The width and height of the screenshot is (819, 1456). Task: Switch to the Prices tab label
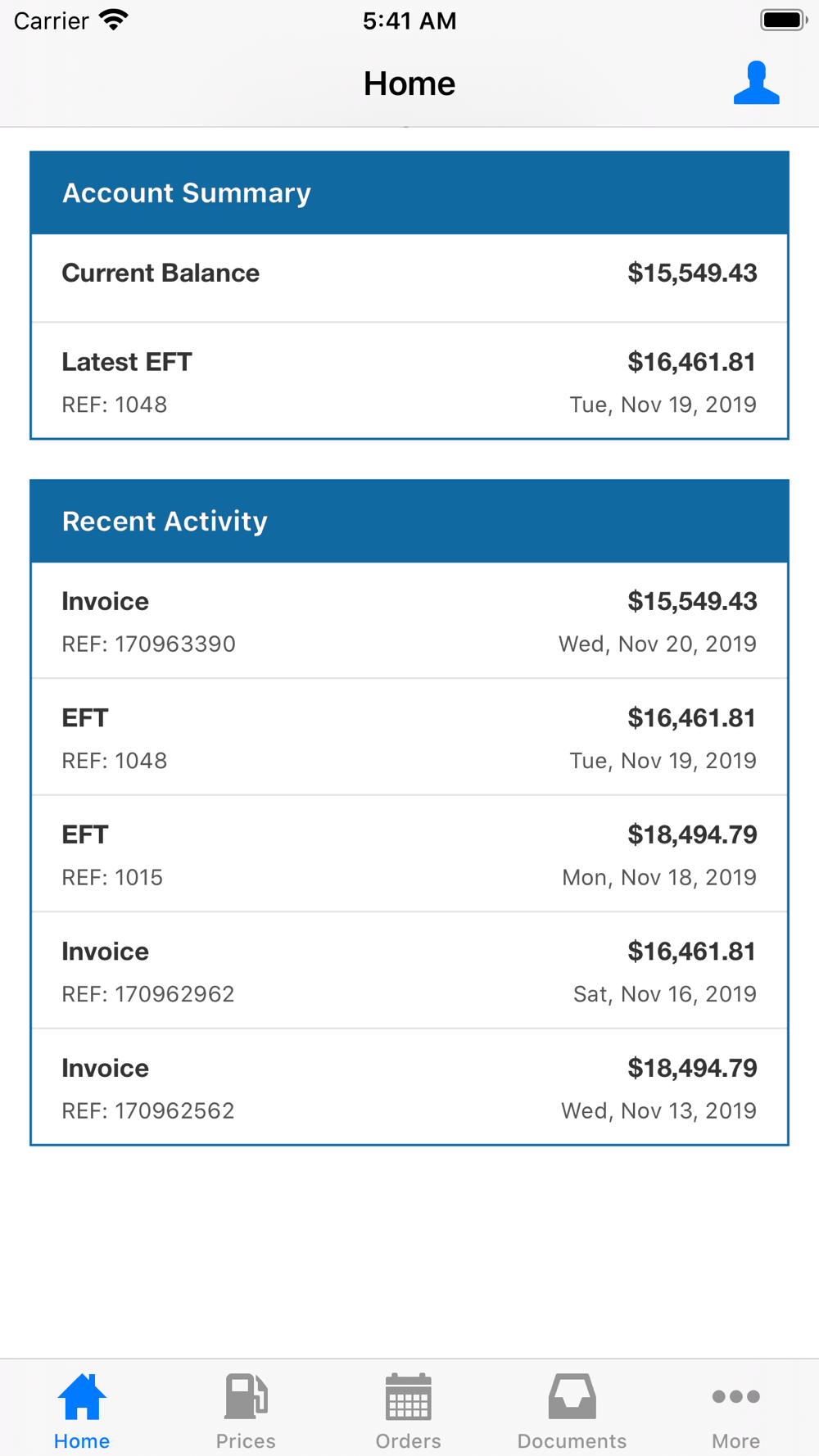246,1440
